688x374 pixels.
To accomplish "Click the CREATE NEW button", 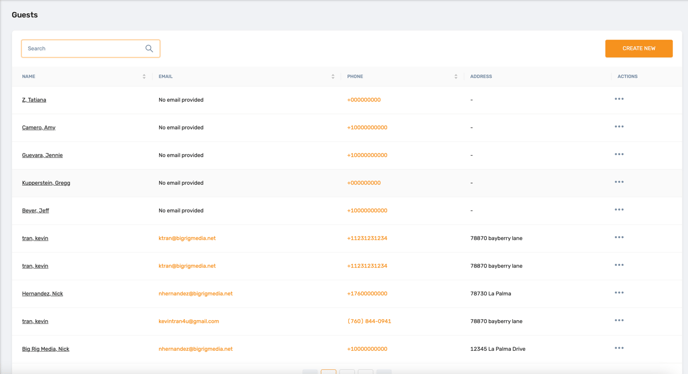I will (x=639, y=48).
